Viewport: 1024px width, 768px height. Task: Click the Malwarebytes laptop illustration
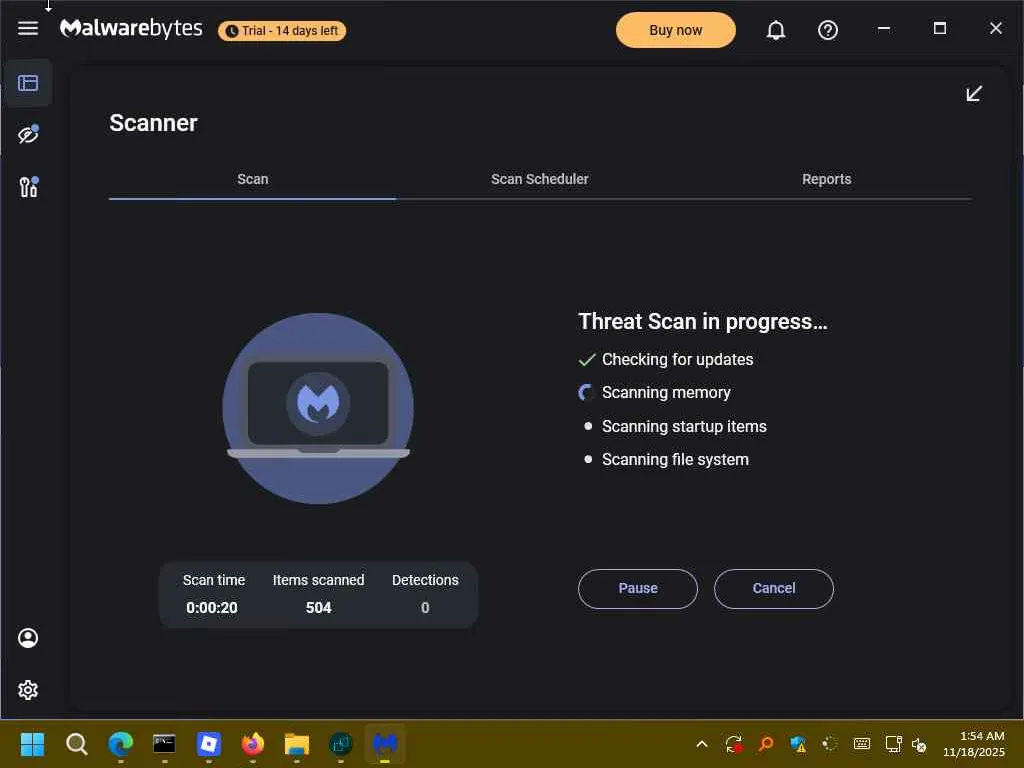click(x=318, y=409)
